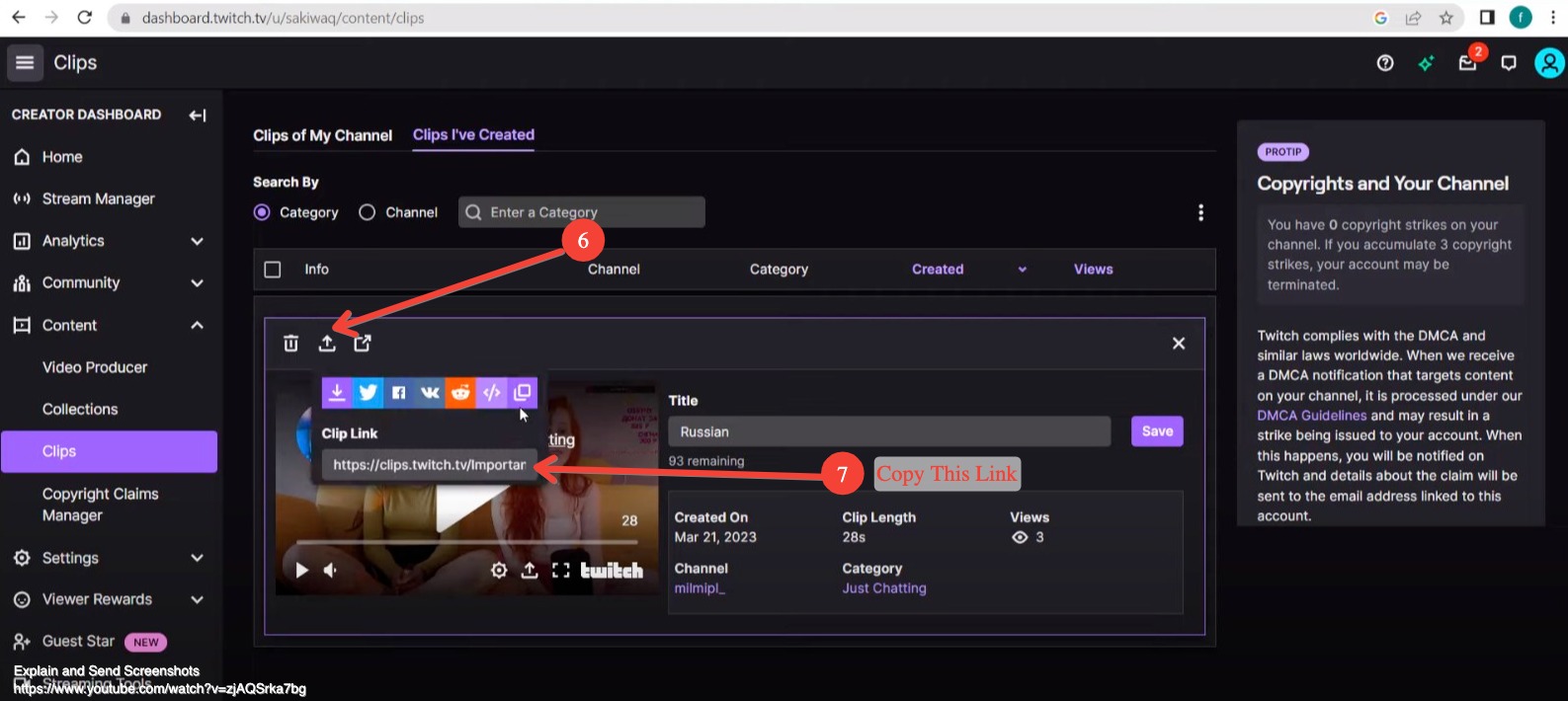
Task: Open the milmipl_ channel link
Action: (x=700, y=588)
